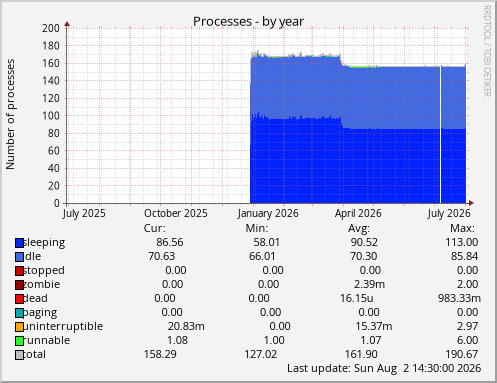Click uninterruptible average value 15.37m
Viewport: 497px width, 383px height.
point(374,326)
